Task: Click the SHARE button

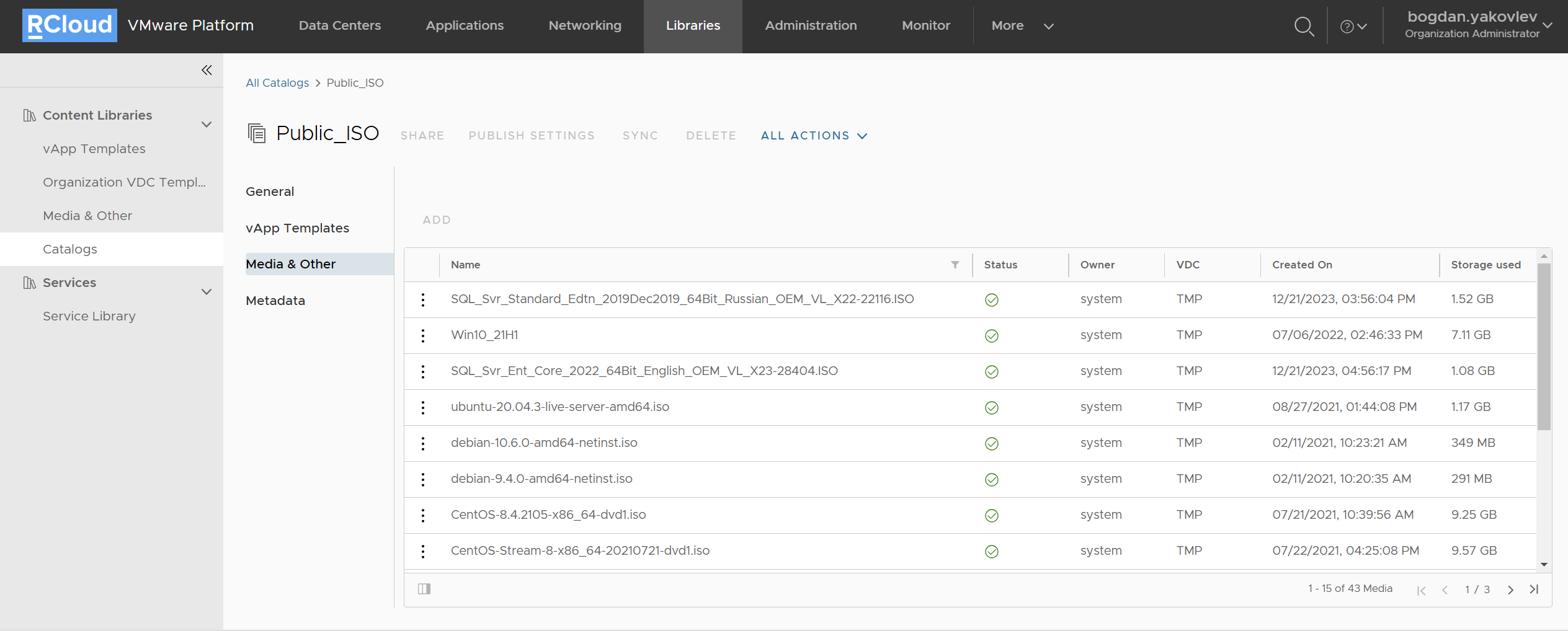Action: tap(422, 136)
